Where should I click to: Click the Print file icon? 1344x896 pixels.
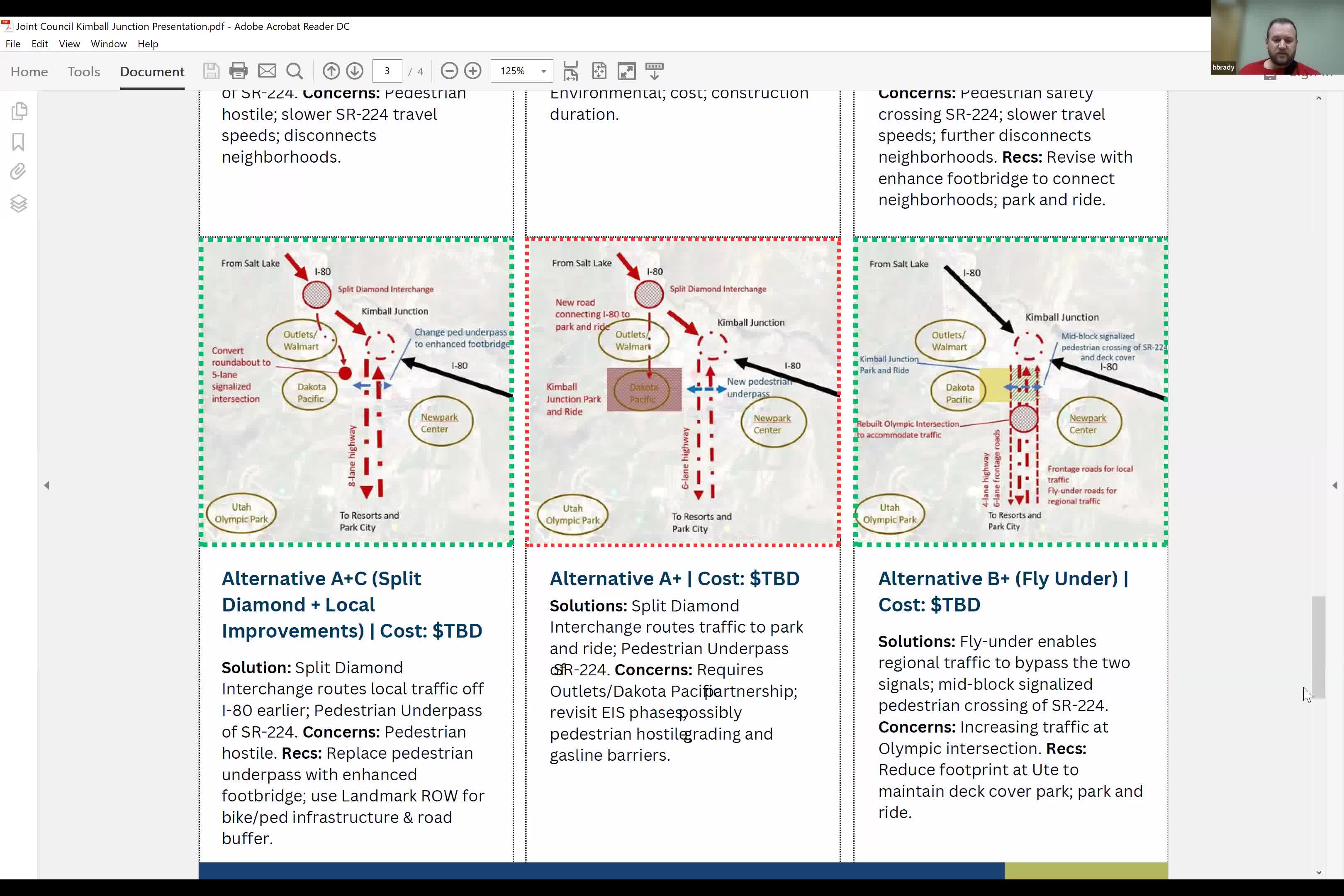[x=238, y=71]
